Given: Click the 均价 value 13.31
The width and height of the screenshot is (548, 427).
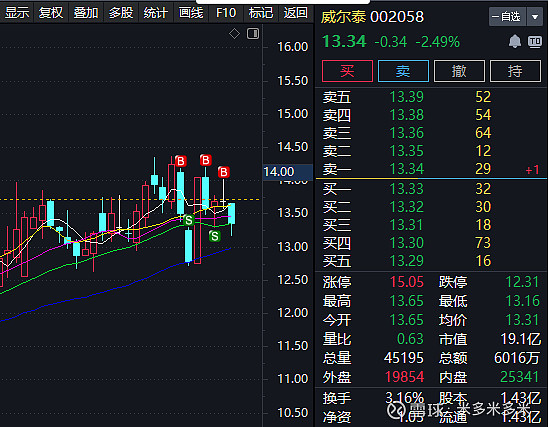Looking at the screenshot, I should (x=522, y=320).
